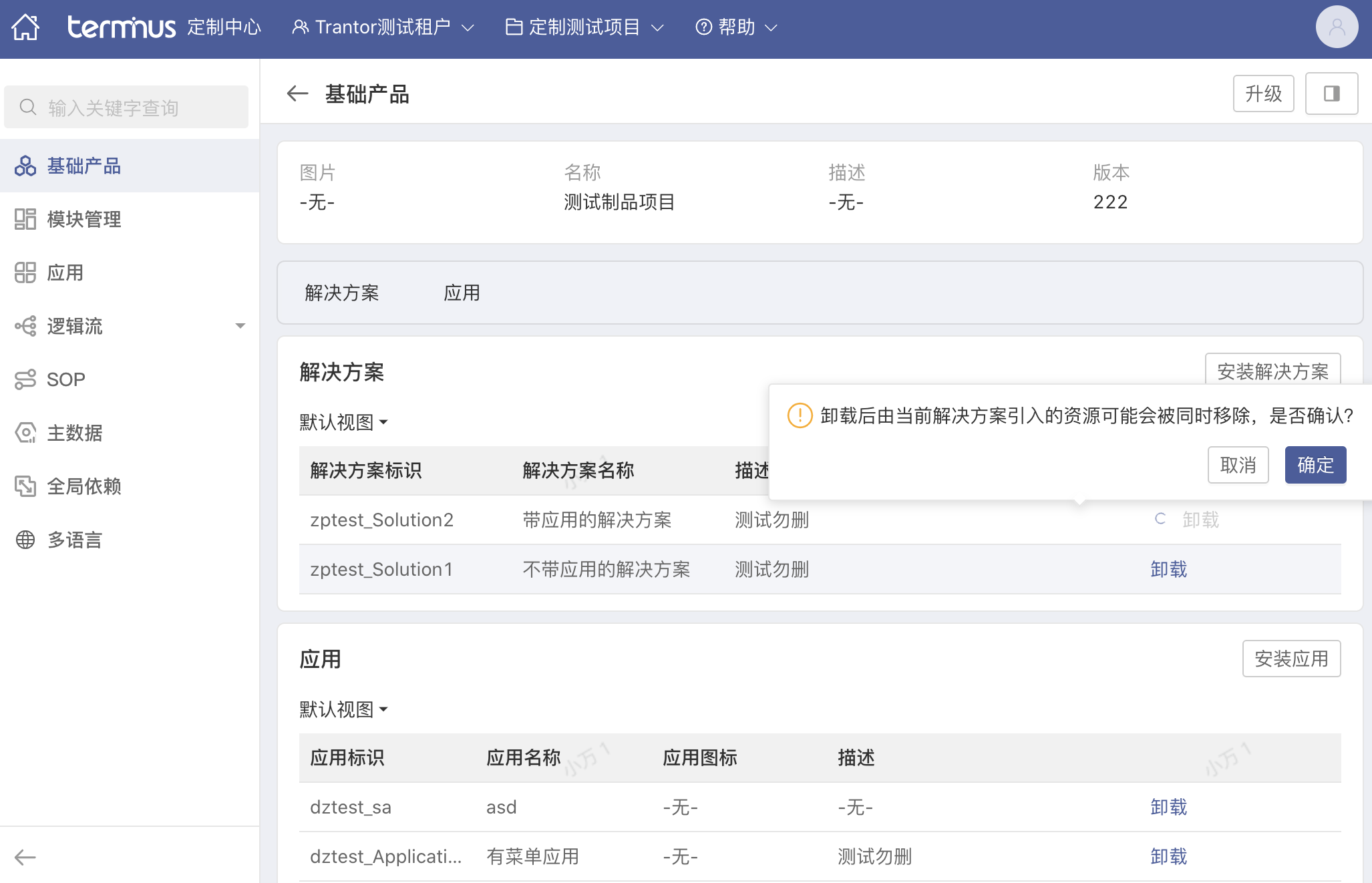The height and width of the screenshot is (883, 1372).
Task: Click the 应用标识 column header
Action: point(347,757)
